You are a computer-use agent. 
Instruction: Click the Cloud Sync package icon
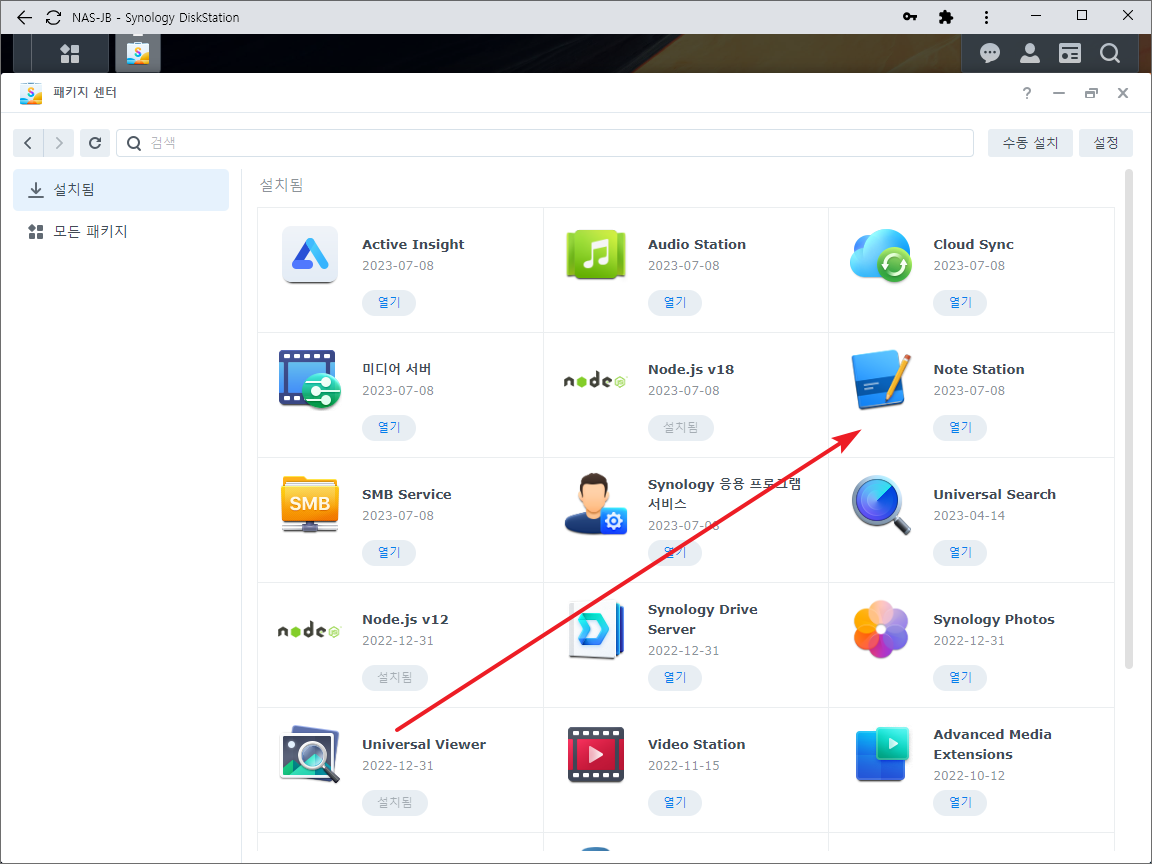coord(881,255)
